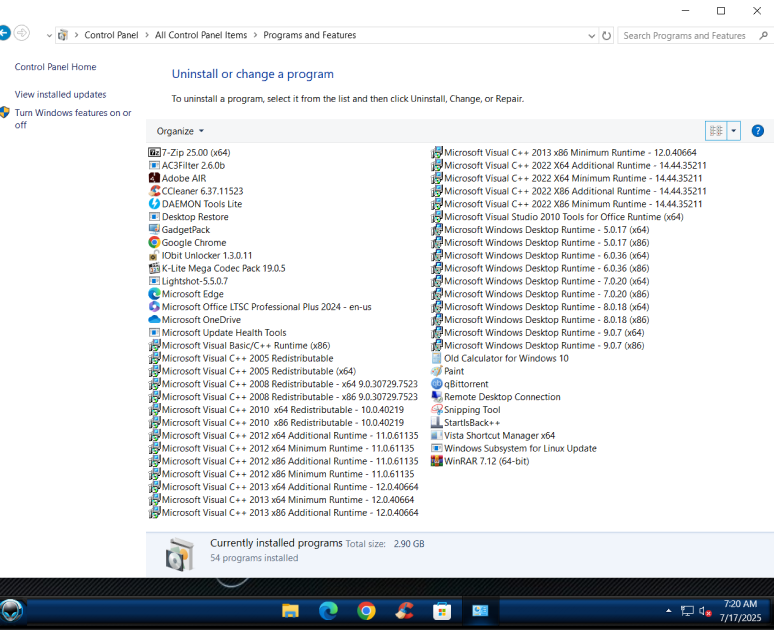Select Visual C++ 2013 x86 Minimum Runtime
This screenshot has height=630, width=774.
pyautogui.click(x=564, y=153)
